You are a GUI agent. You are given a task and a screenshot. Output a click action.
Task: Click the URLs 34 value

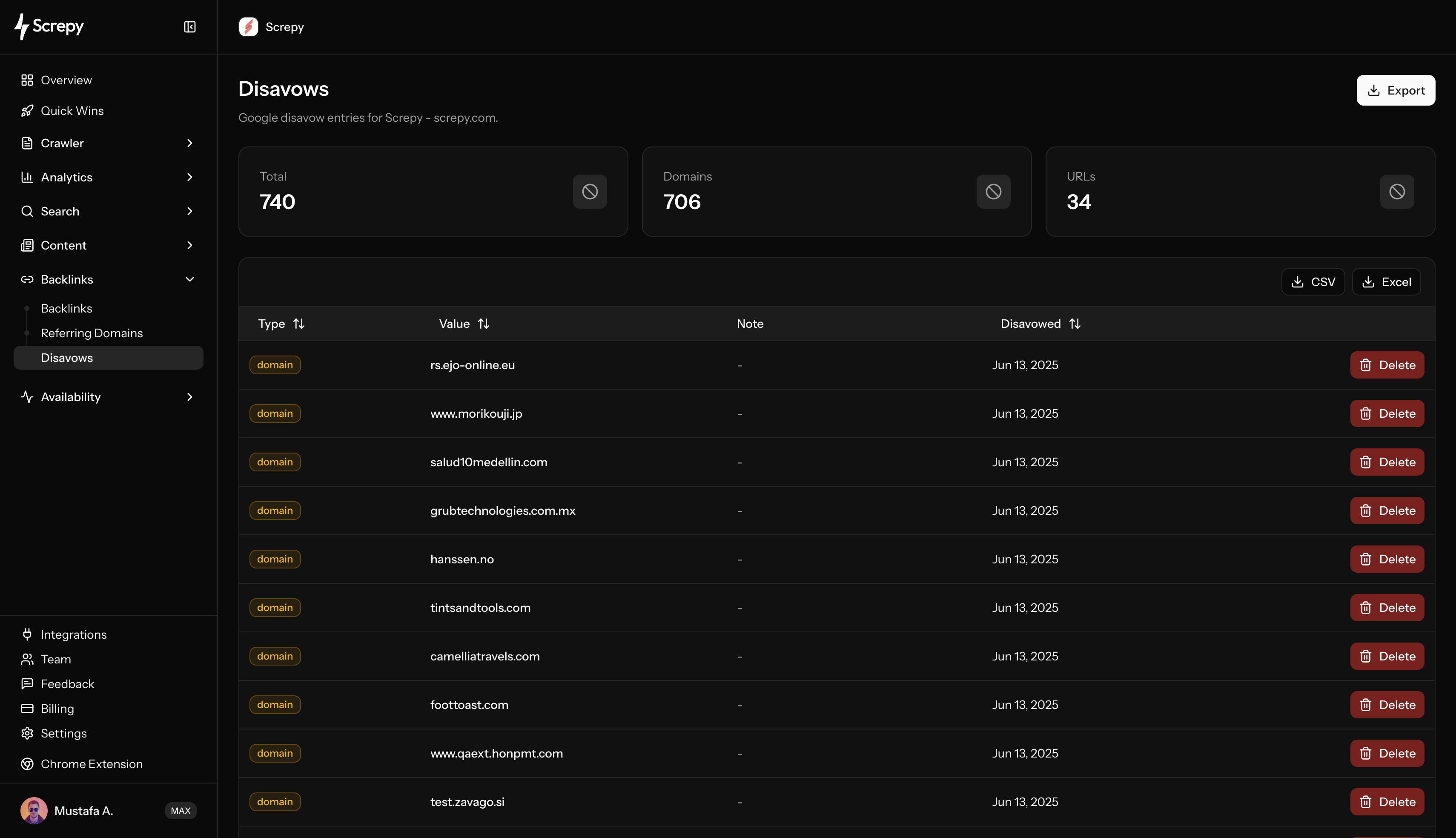pyautogui.click(x=1079, y=201)
